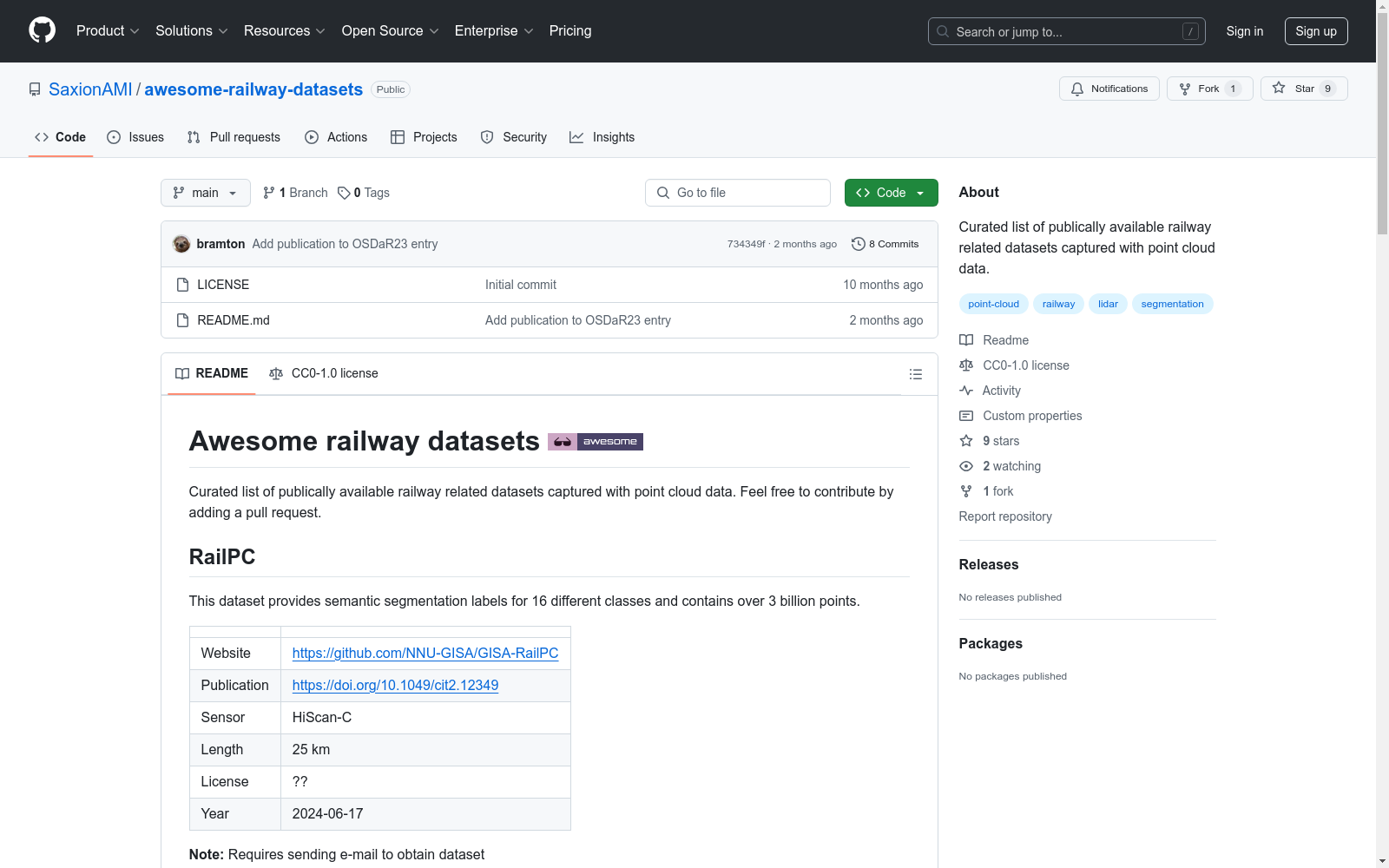Open the green Code dropdown button
Viewport: 1389px width, 868px height.
[x=891, y=193]
